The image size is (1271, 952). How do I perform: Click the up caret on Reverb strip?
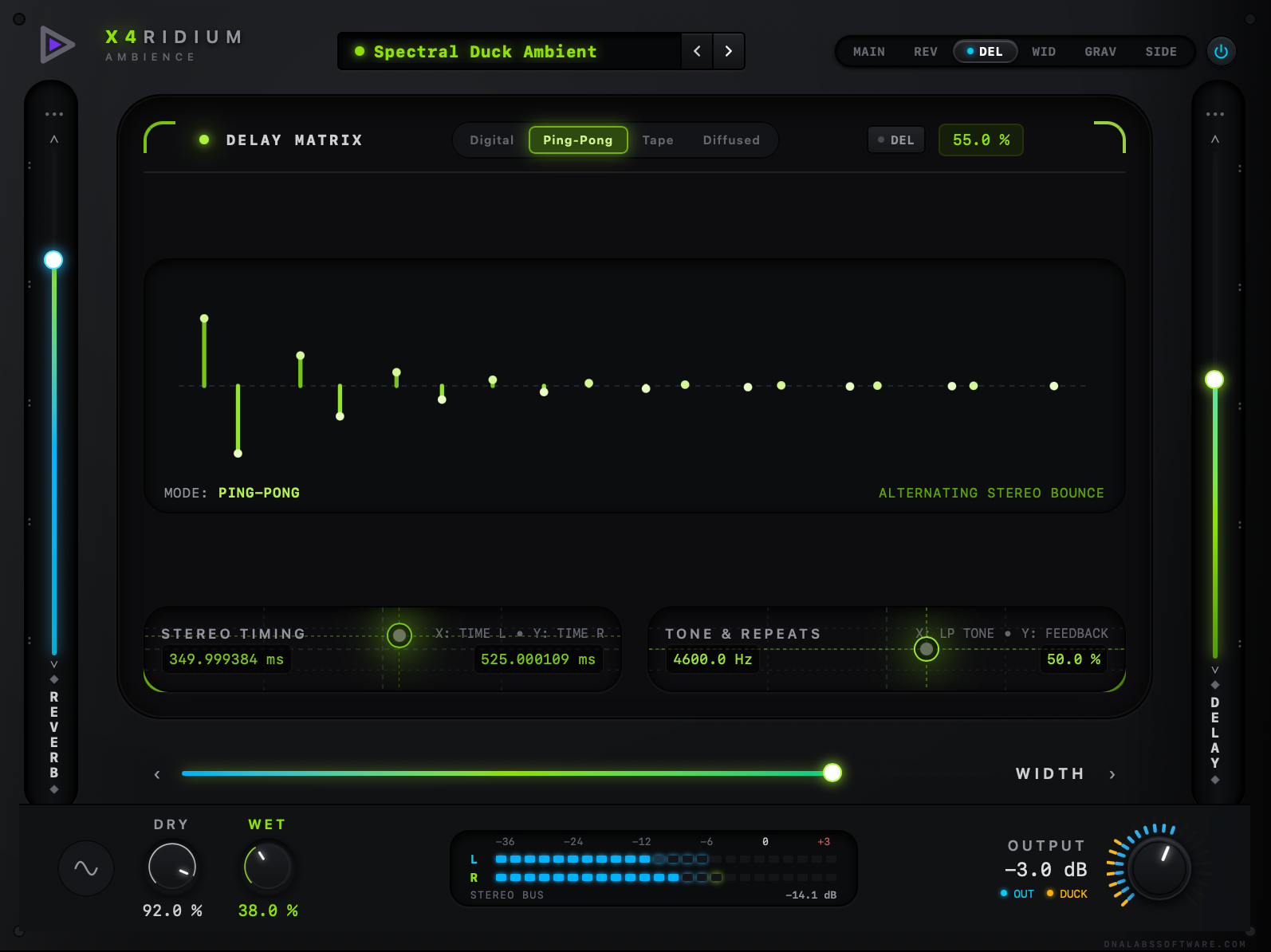(x=54, y=140)
